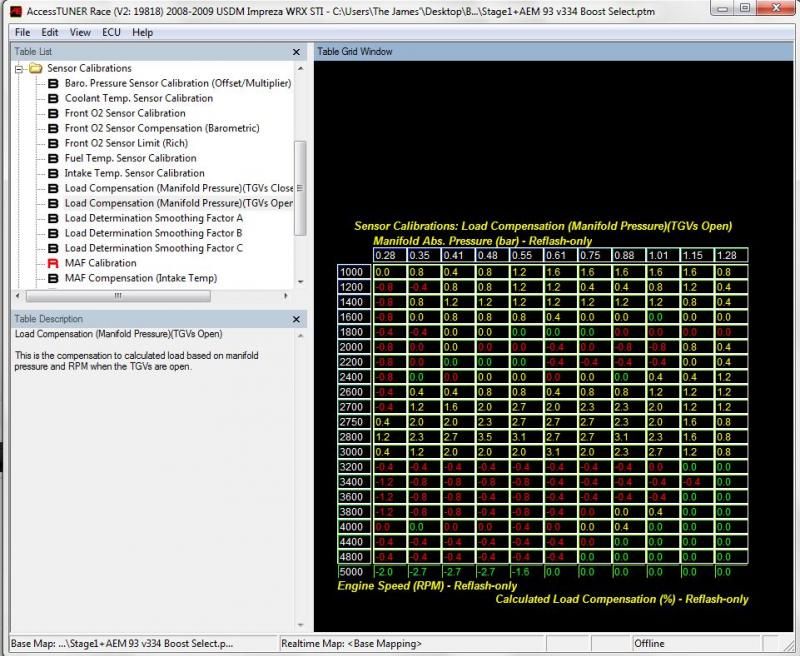This screenshot has height=656, width=800.
Task: Select Load Determination Smoothing Factor A table
Action: (x=153, y=218)
